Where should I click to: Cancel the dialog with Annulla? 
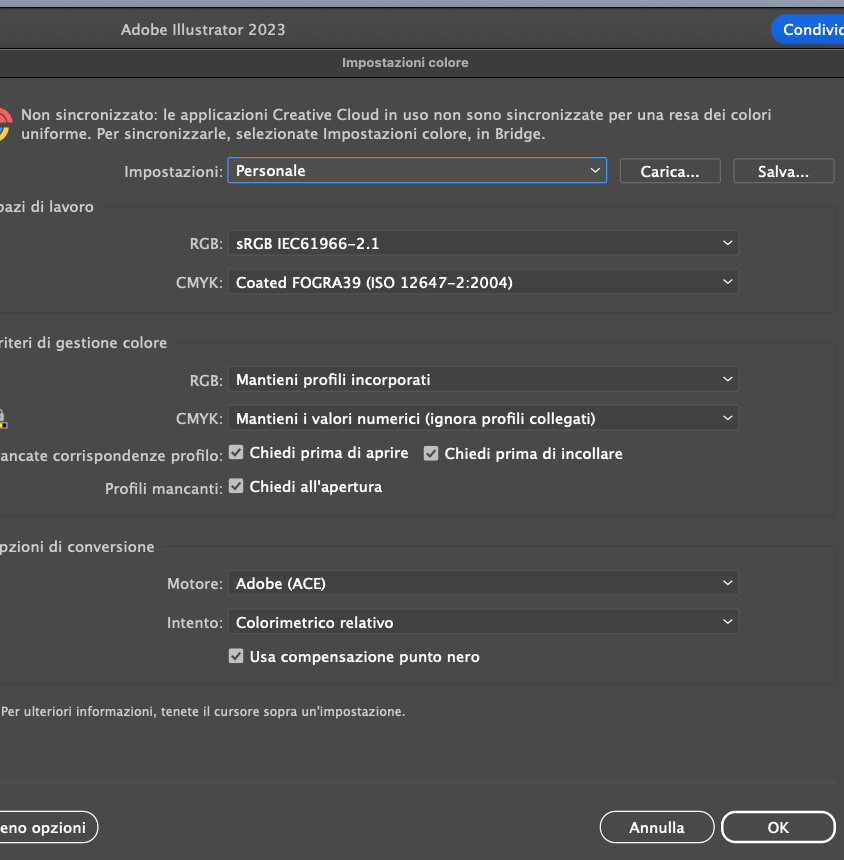[656, 827]
